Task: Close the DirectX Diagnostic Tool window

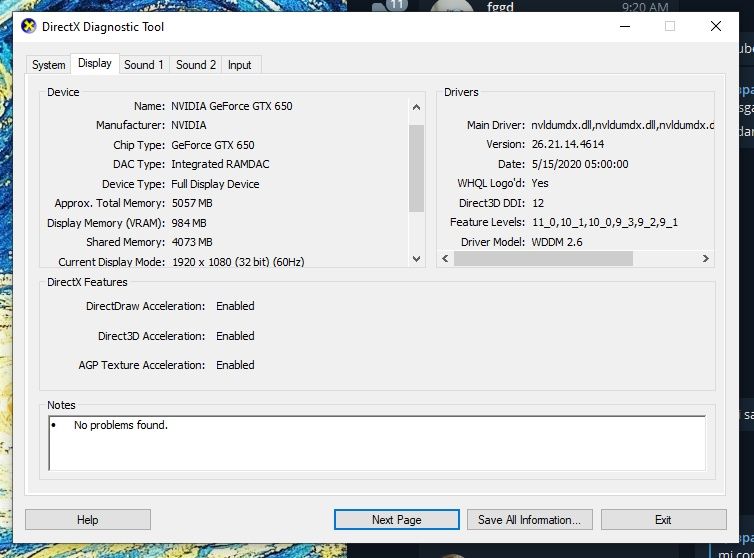Action: tap(716, 26)
